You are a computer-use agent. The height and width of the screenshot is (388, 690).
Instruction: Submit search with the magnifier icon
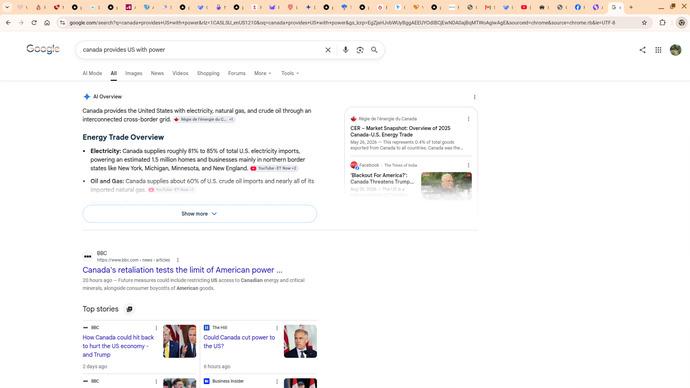point(374,50)
